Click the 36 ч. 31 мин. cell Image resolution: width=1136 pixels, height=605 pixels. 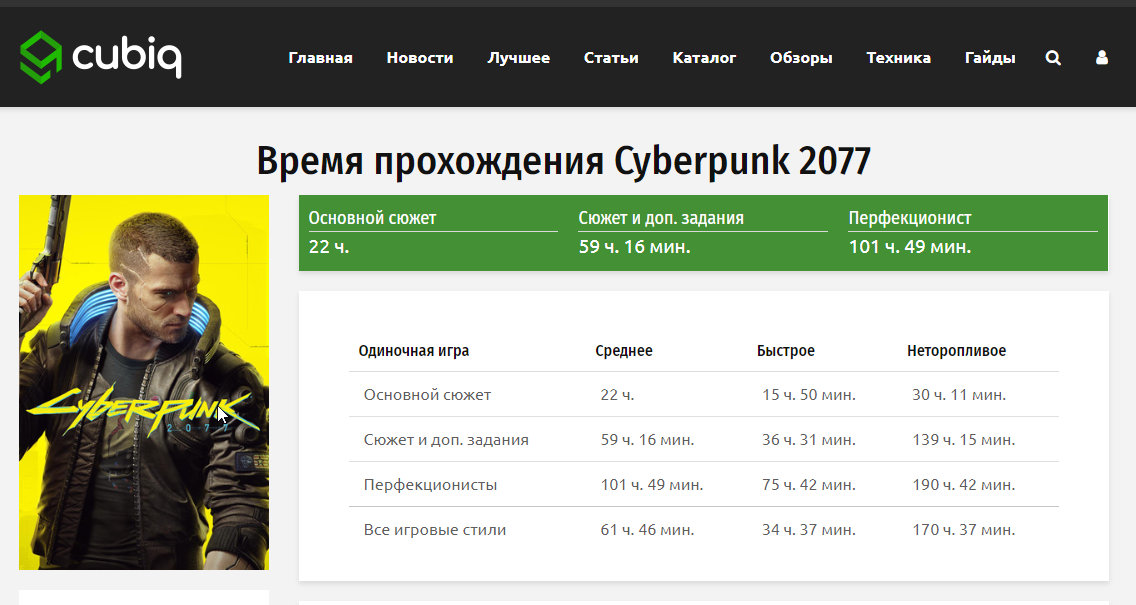pos(809,440)
